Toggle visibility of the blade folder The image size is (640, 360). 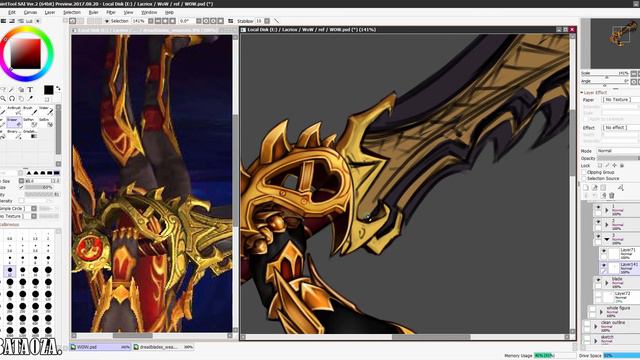(598, 280)
